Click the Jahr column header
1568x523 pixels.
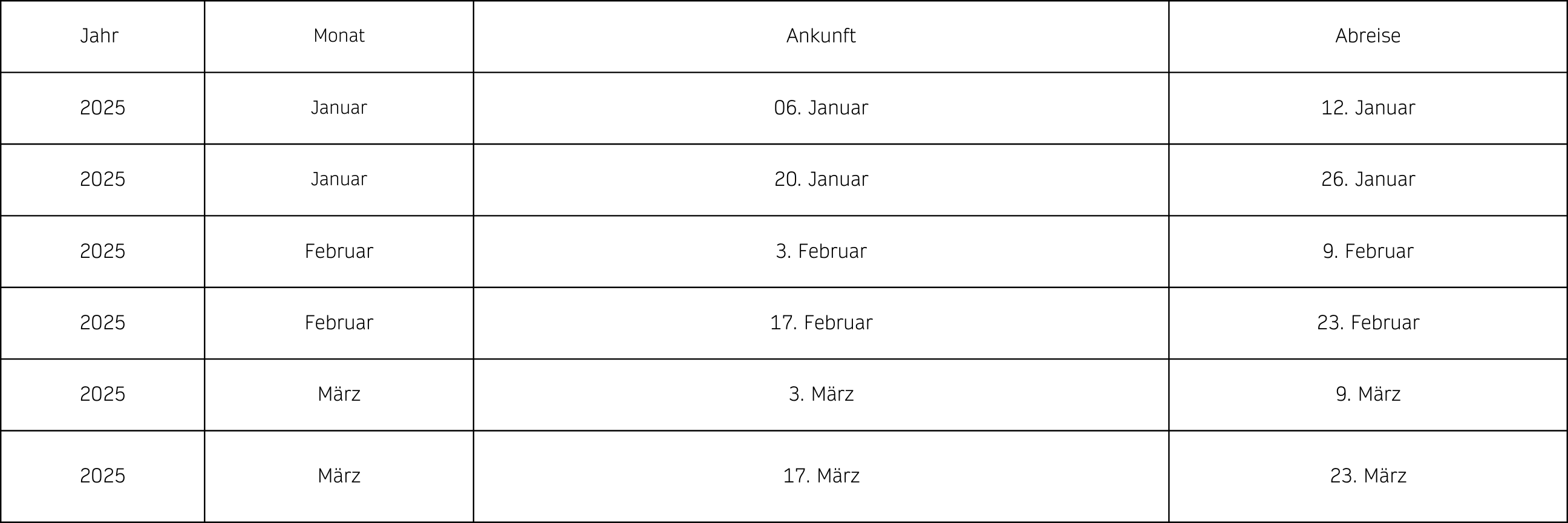(x=102, y=36)
